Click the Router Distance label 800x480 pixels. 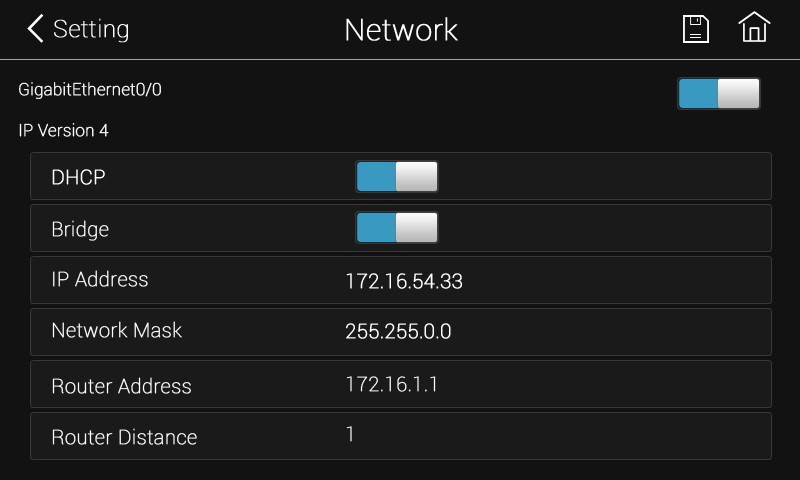[x=124, y=437]
